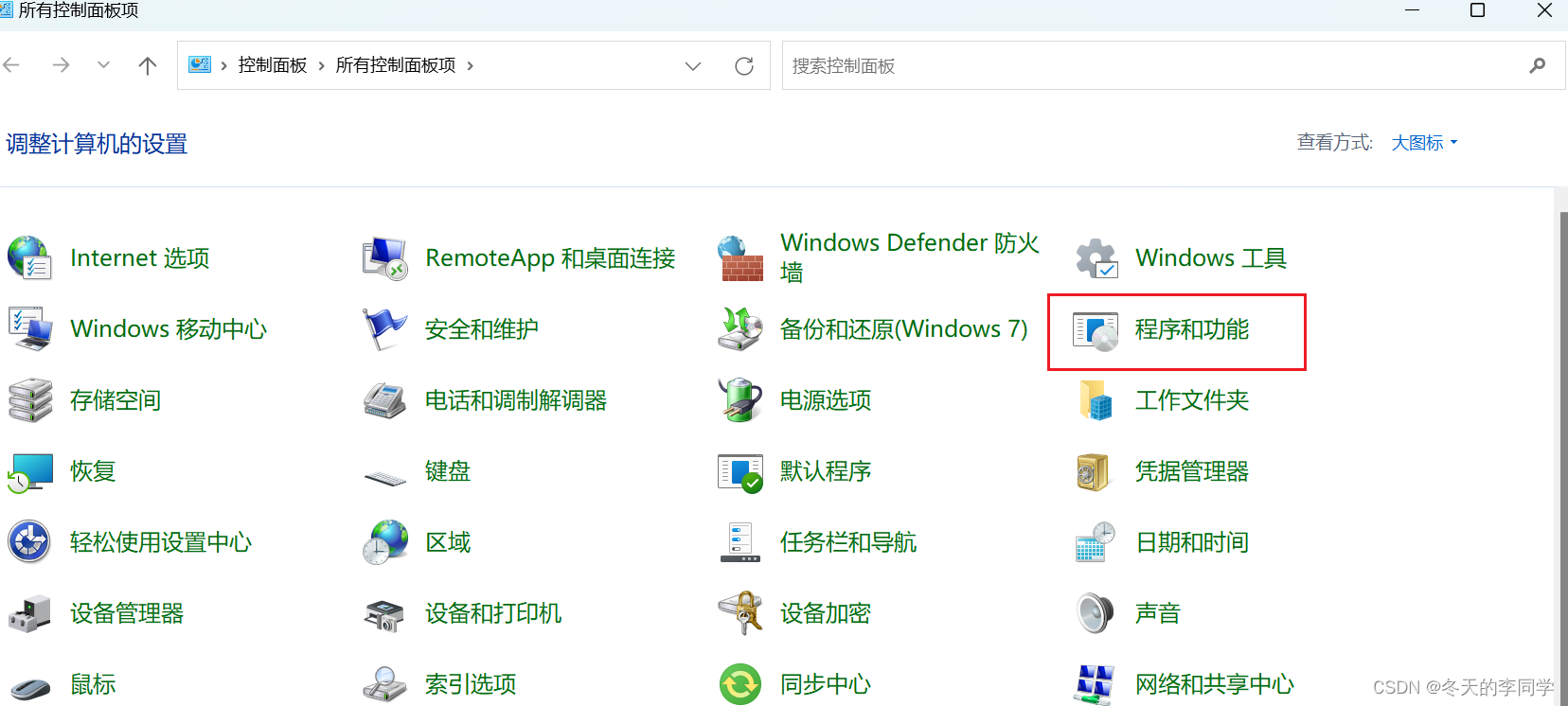1568x706 pixels.
Task: Open the 备份和还原 drive icon
Action: [x=740, y=328]
